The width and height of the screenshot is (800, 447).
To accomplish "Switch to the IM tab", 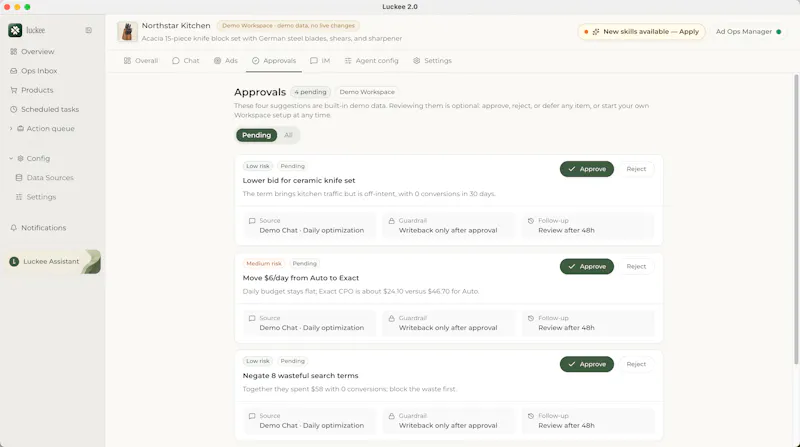I will click(x=320, y=61).
